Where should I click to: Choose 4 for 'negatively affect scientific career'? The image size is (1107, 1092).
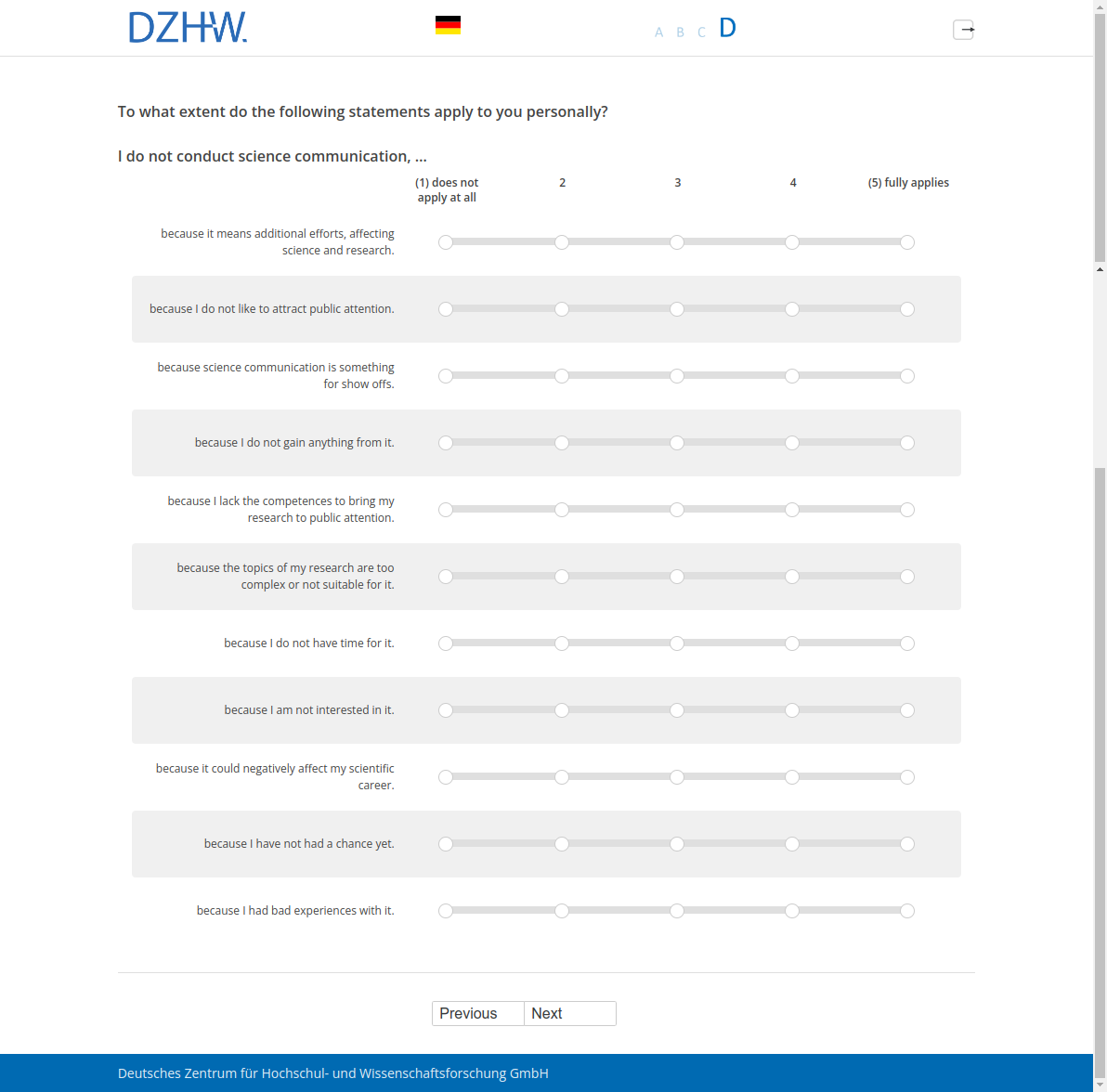point(792,777)
